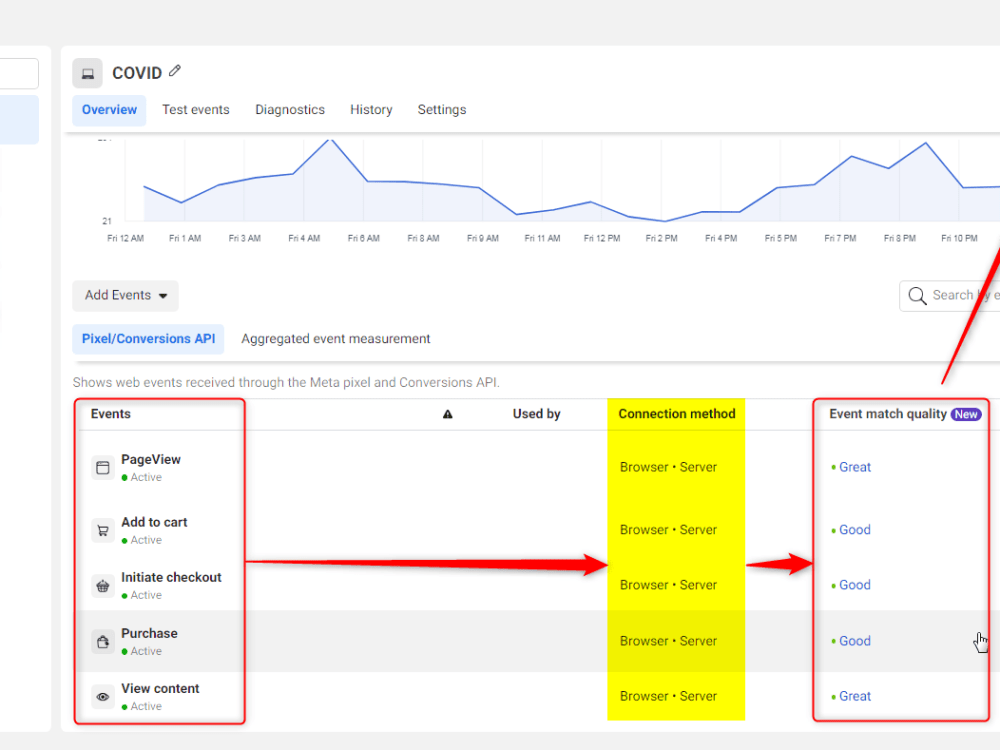This screenshot has height=750, width=1000.
Task: Click the Great quality link for PageView
Action: click(x=855, y=467)
